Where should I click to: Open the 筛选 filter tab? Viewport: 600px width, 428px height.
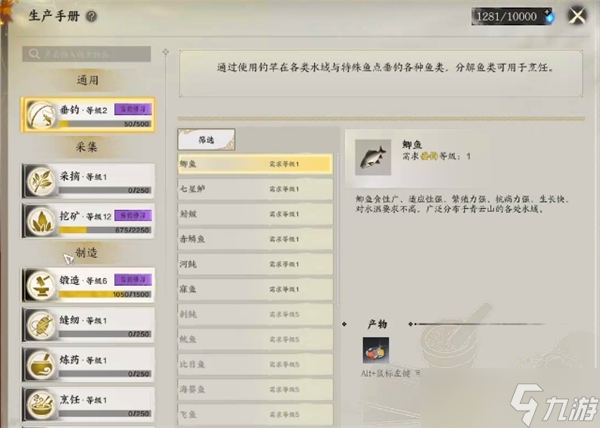click(206, 140)
